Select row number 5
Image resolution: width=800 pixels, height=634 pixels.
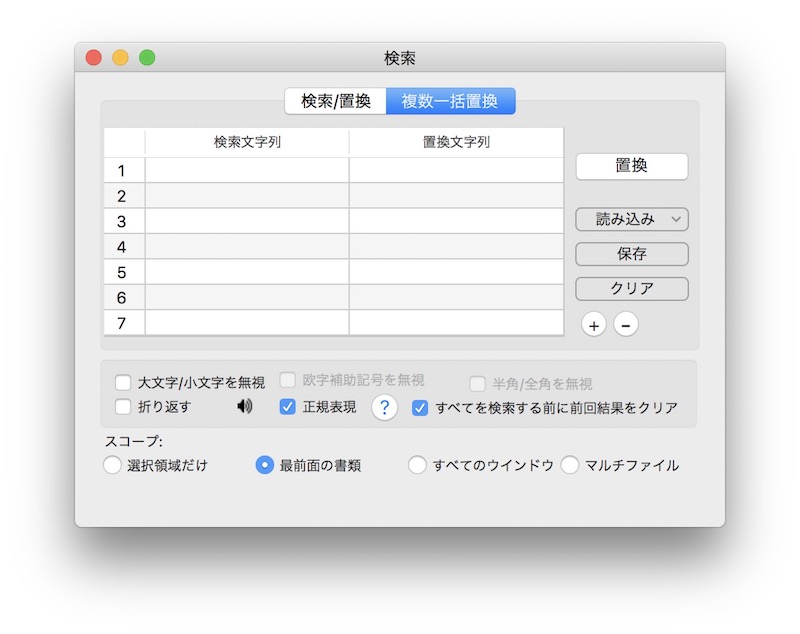[124, 272]
